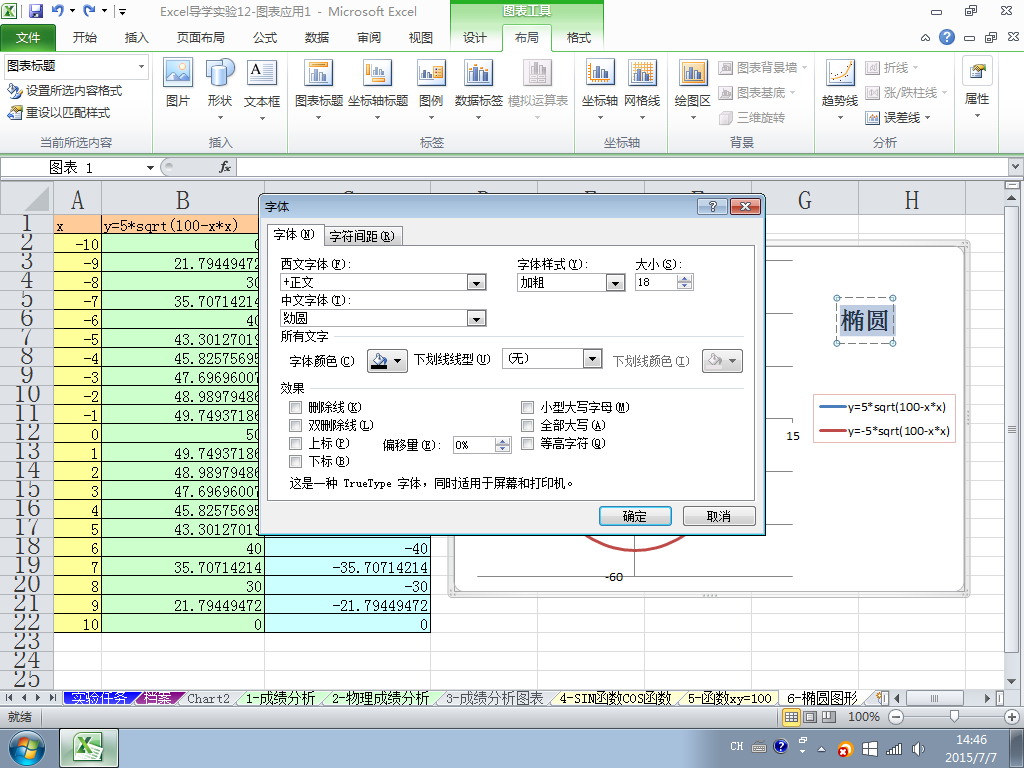Click the zoom slider handle
This screenshot has height=768, width=1024.
point(954,716)
